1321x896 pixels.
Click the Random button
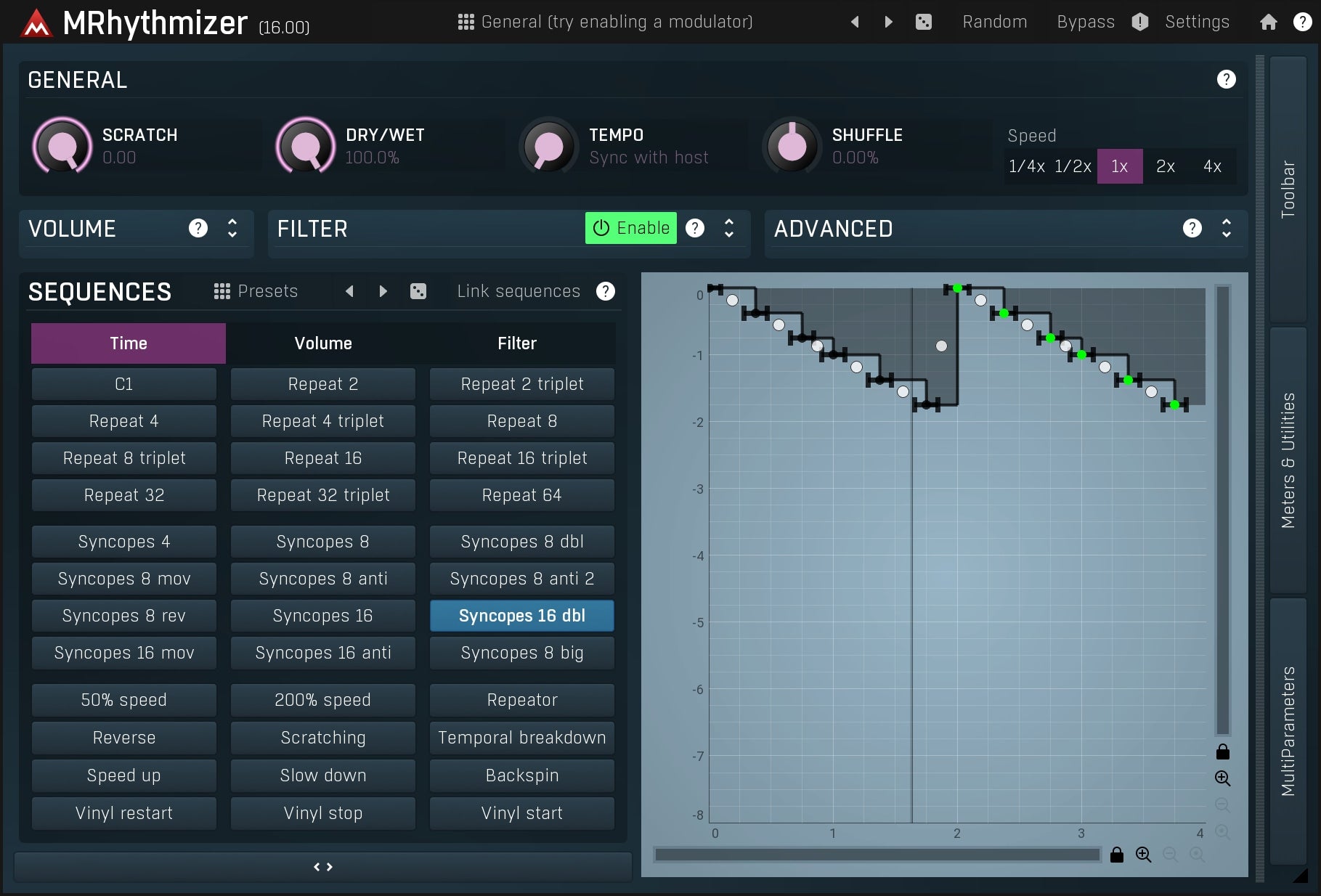[x=994, y=22]
